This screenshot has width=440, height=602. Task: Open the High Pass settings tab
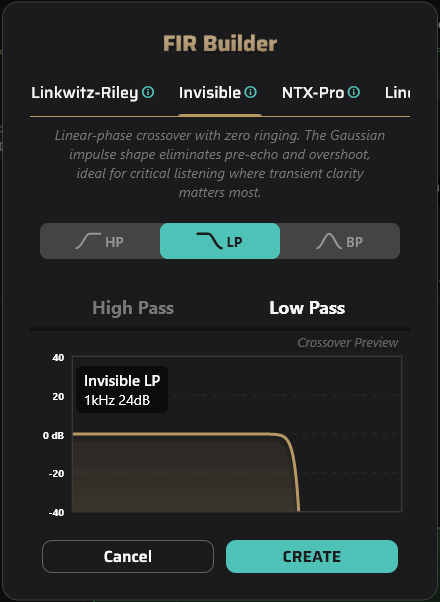[133, 308]
